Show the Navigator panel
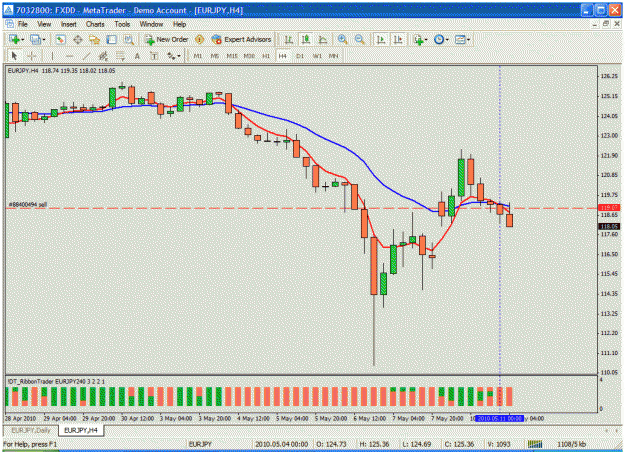 (x=94, y=39)
